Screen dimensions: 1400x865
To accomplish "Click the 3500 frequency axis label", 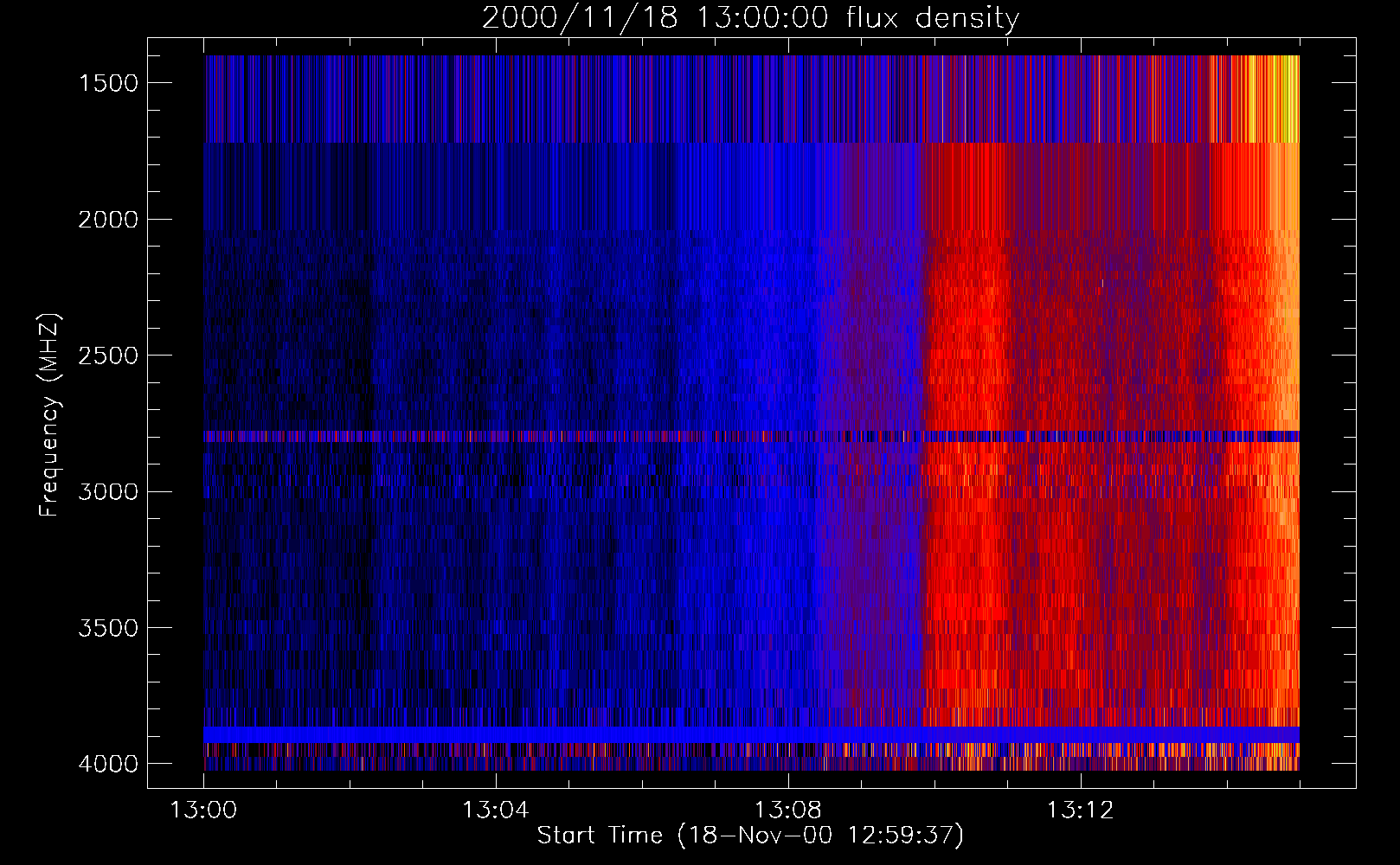I will point(108,628).
